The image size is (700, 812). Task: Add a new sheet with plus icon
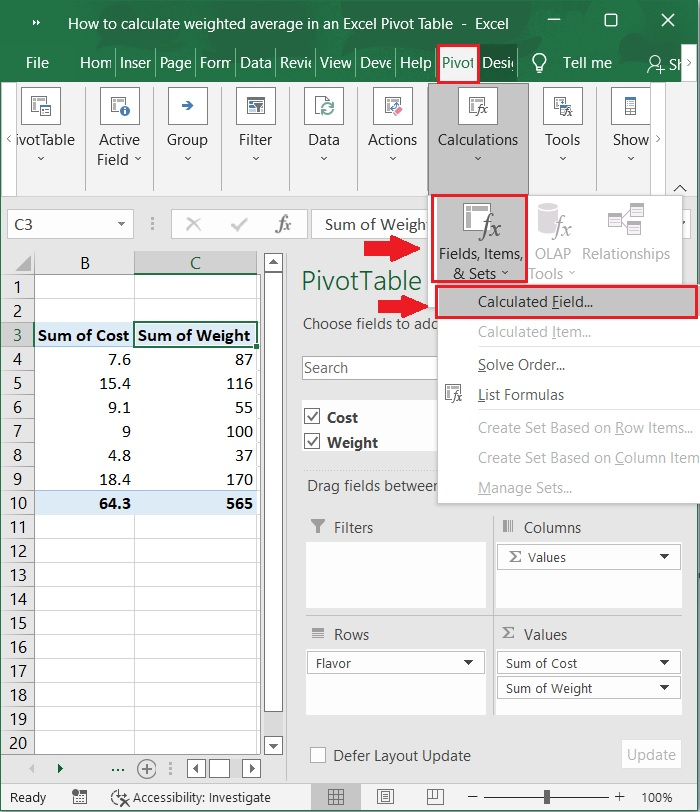pos(147,768)
